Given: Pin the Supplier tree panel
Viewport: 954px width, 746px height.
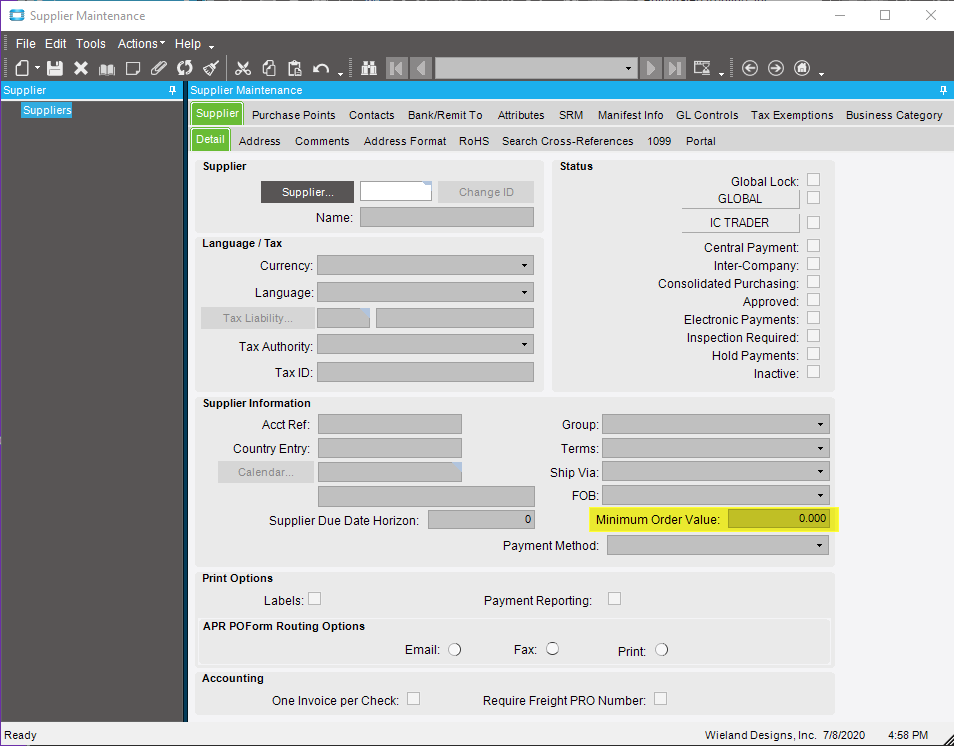Looking at the screenshot, I should click(x=172, y=90).
